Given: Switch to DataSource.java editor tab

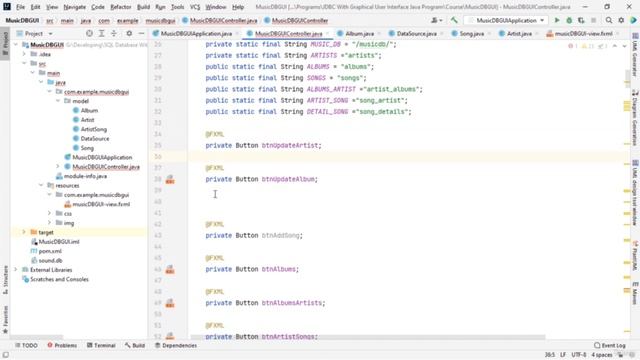Looking at the screenshot, I should (x=416, y=33).
